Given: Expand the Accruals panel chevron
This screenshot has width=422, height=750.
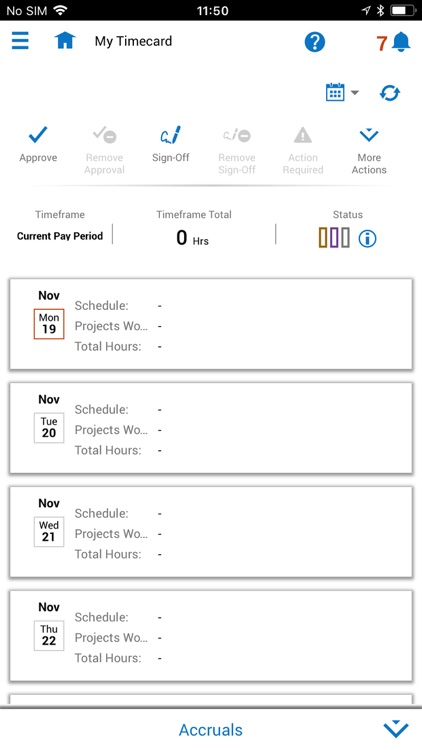Looking at the screenshot, I should pos(396,730).
